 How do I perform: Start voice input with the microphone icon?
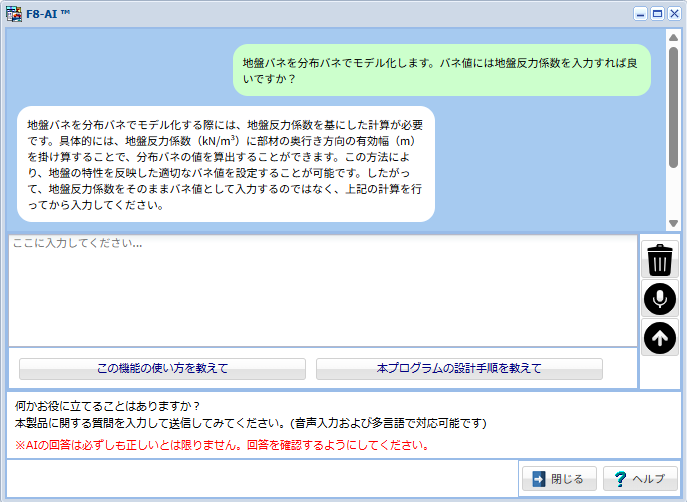[659, 299]
